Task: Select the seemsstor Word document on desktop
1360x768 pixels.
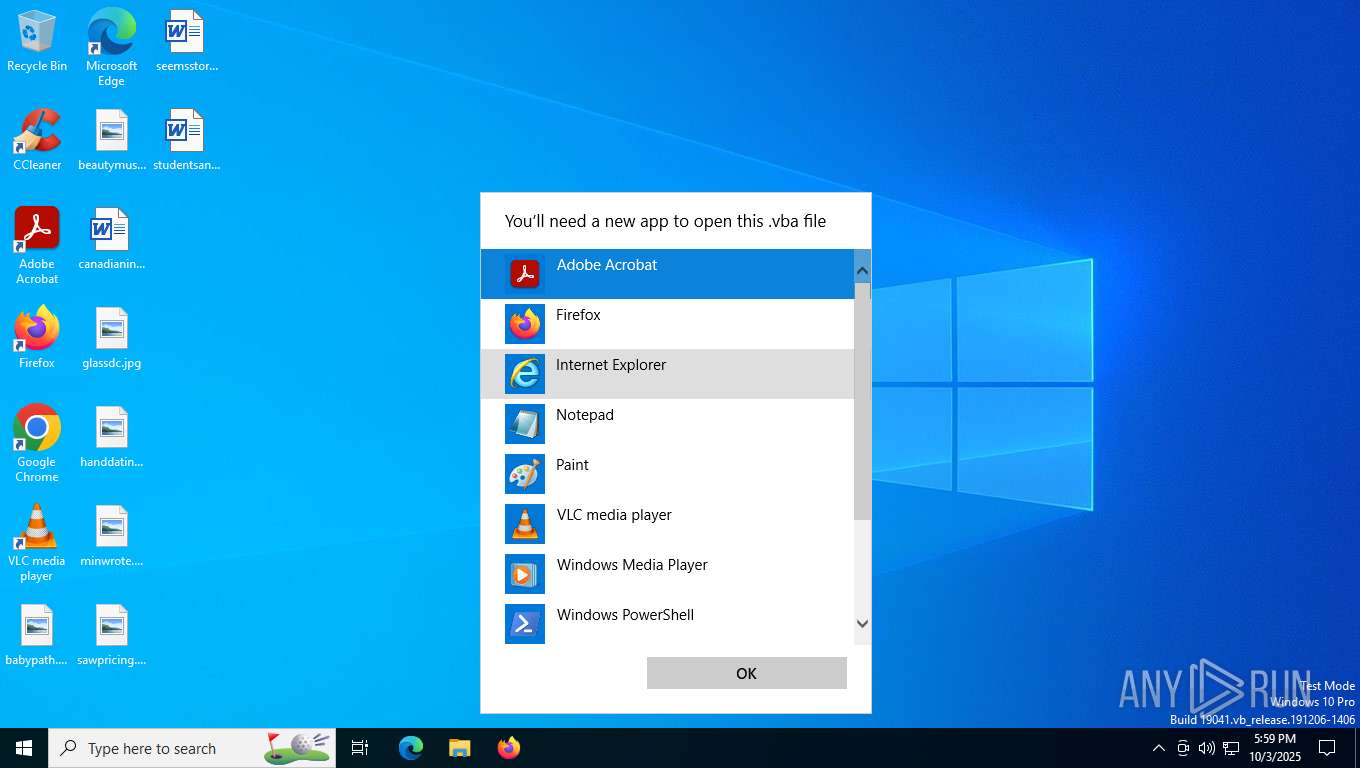Action: (186, 41)
